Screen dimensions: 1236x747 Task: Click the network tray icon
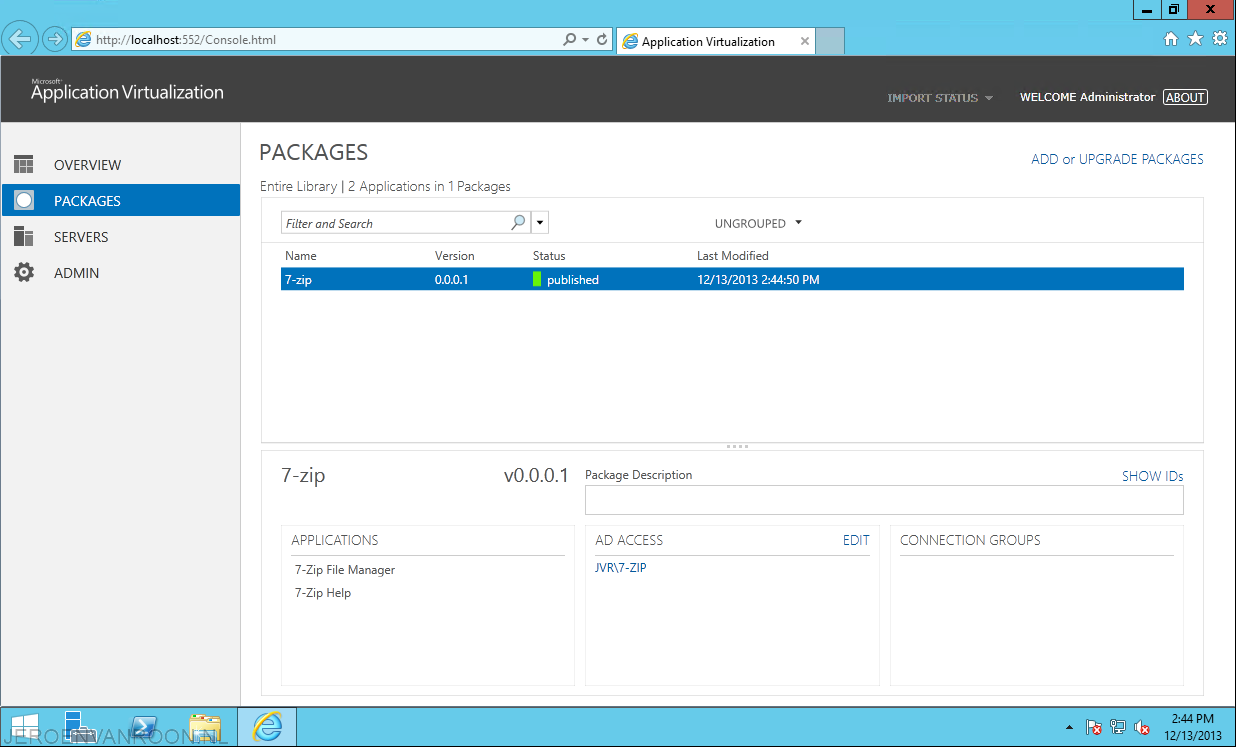[1118, 728]
